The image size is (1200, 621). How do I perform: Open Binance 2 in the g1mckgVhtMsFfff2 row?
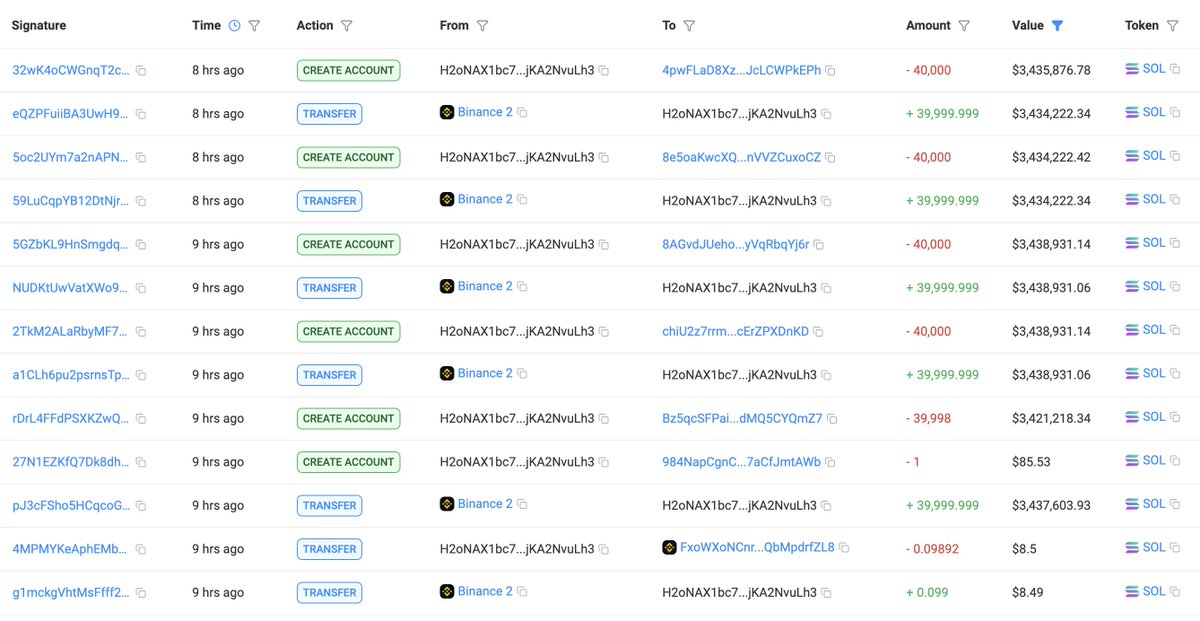point(484,591)
